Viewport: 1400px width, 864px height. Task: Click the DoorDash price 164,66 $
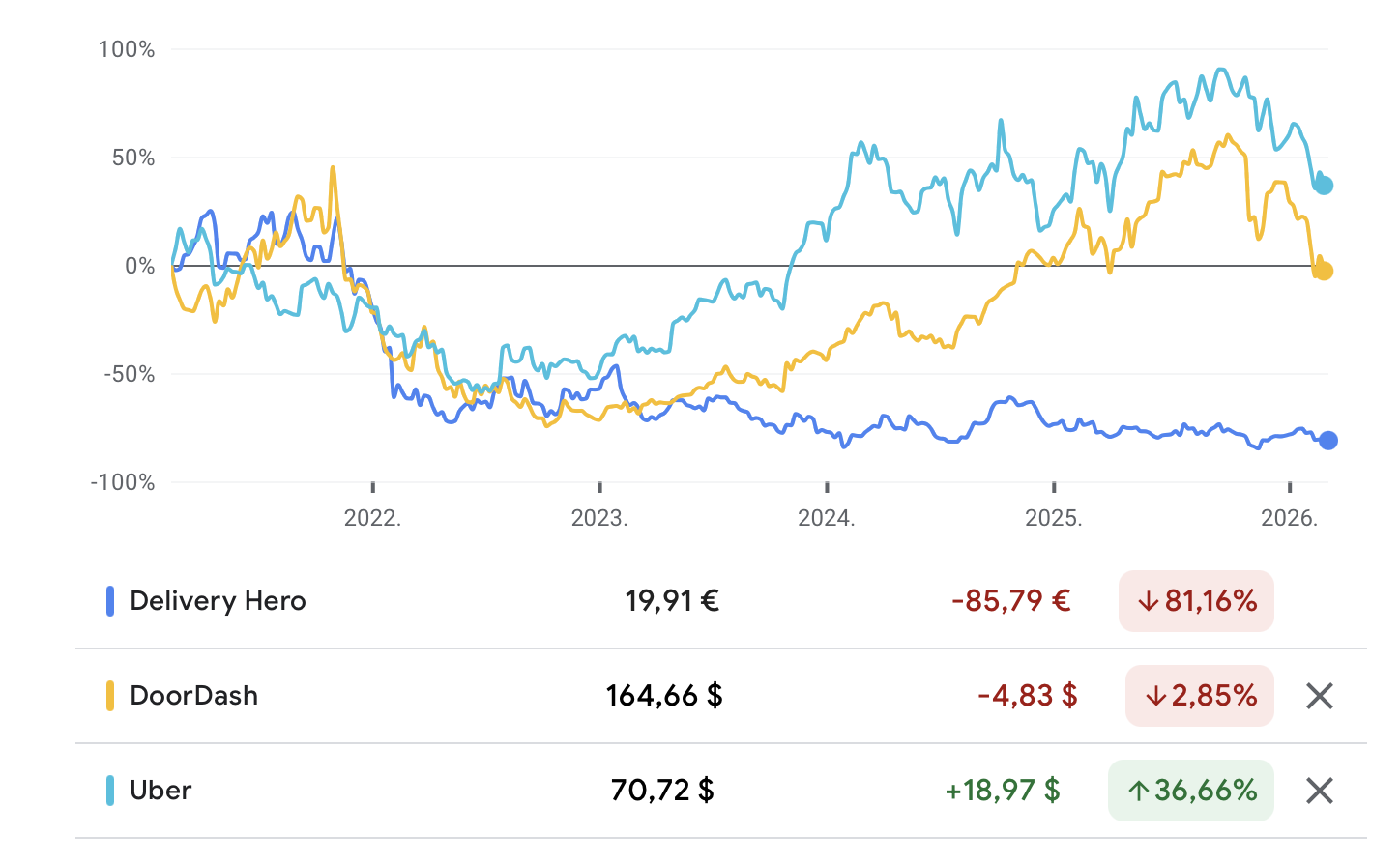[x=664, y=696]
